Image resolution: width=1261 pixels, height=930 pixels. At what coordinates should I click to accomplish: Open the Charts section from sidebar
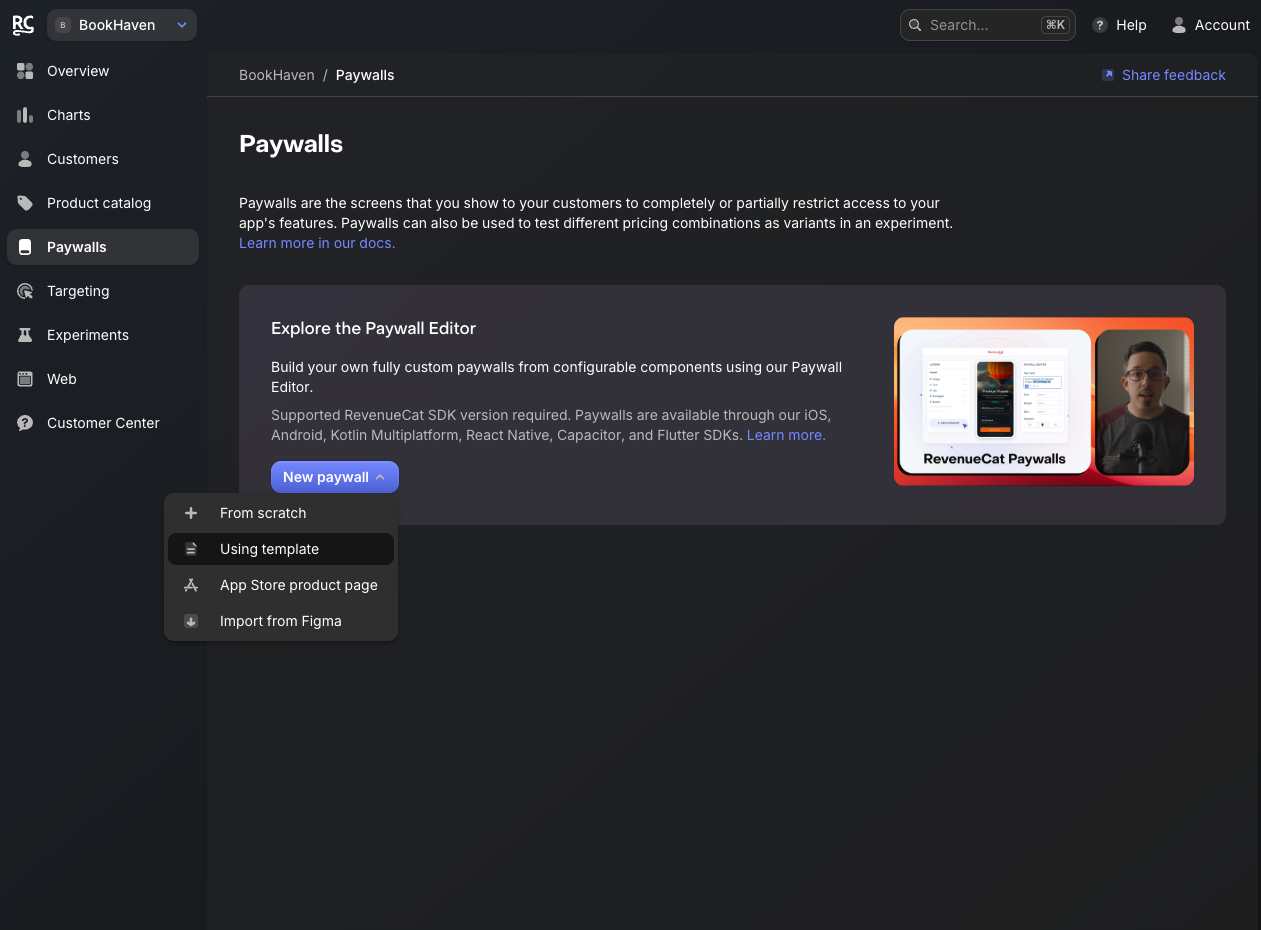tap(68, 115)
